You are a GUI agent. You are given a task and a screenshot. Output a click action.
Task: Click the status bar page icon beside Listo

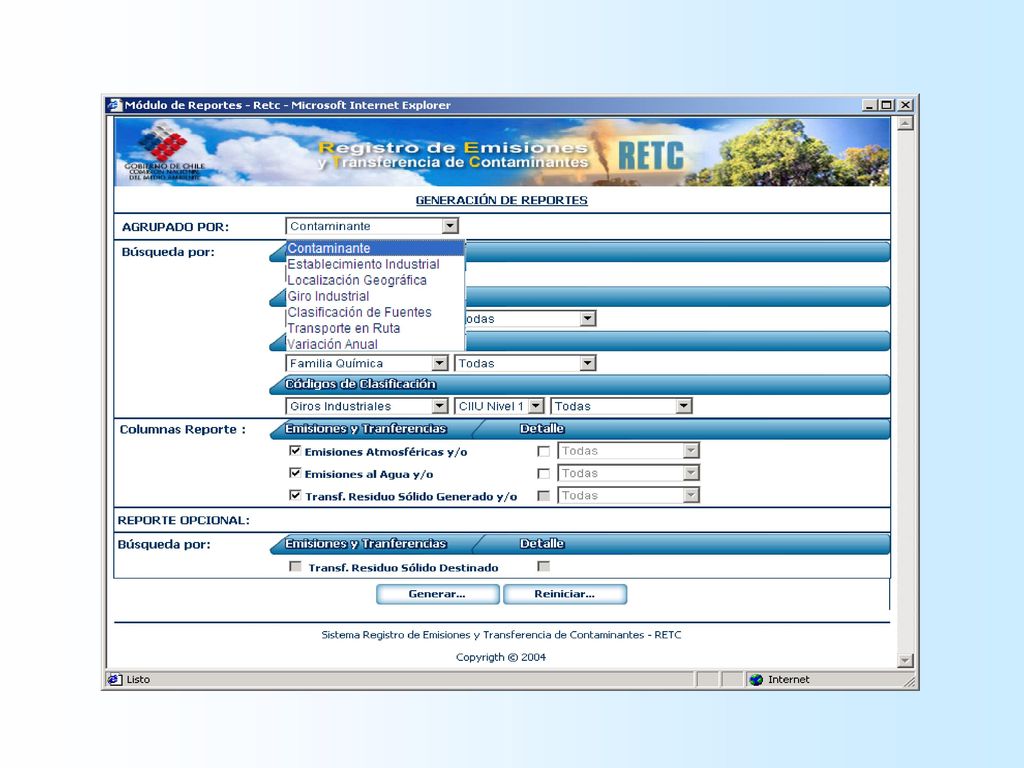(114, 680)
